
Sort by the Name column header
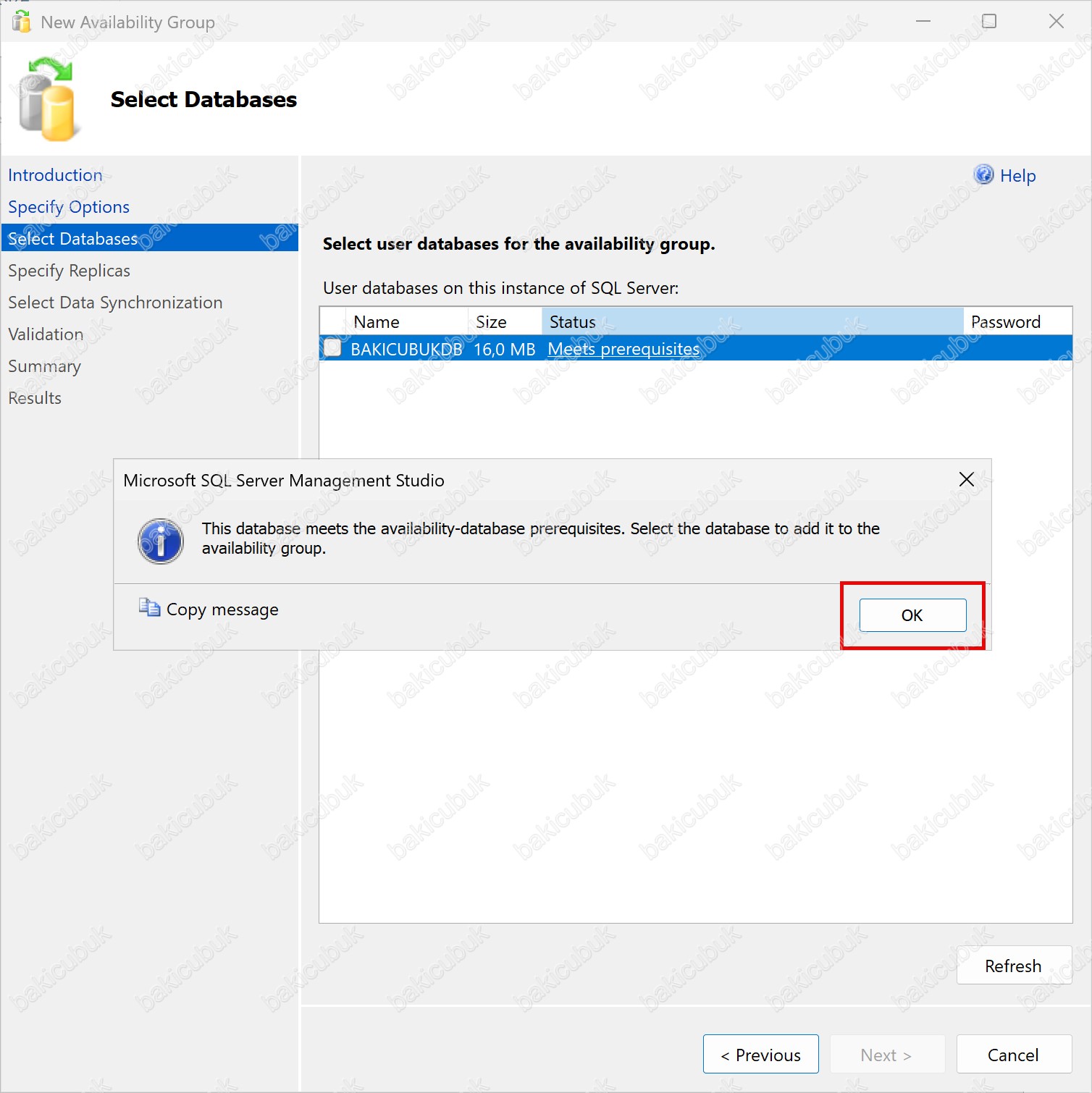coord(377,322)
